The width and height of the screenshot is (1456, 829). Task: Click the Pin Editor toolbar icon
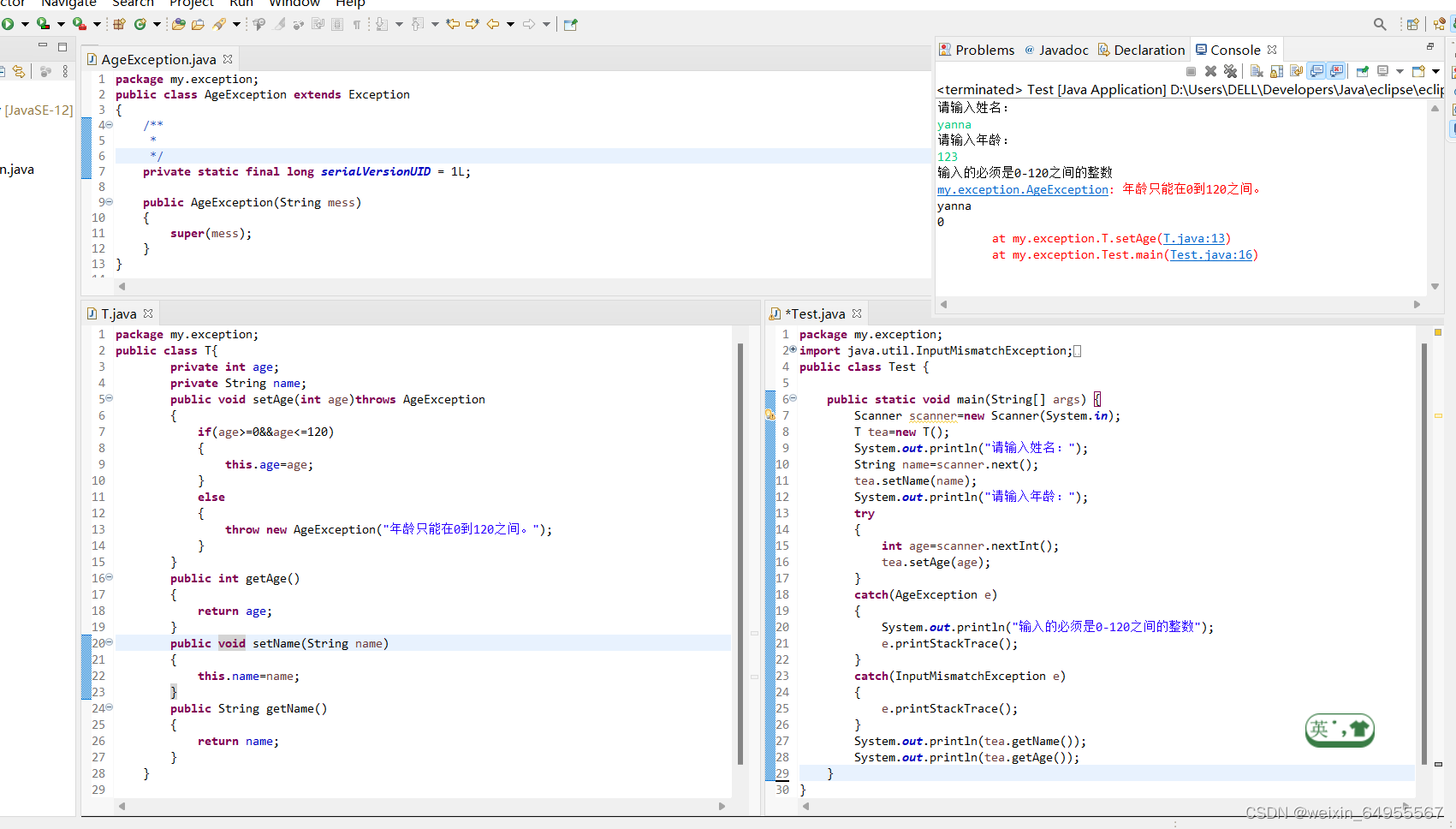coord(571,24)
